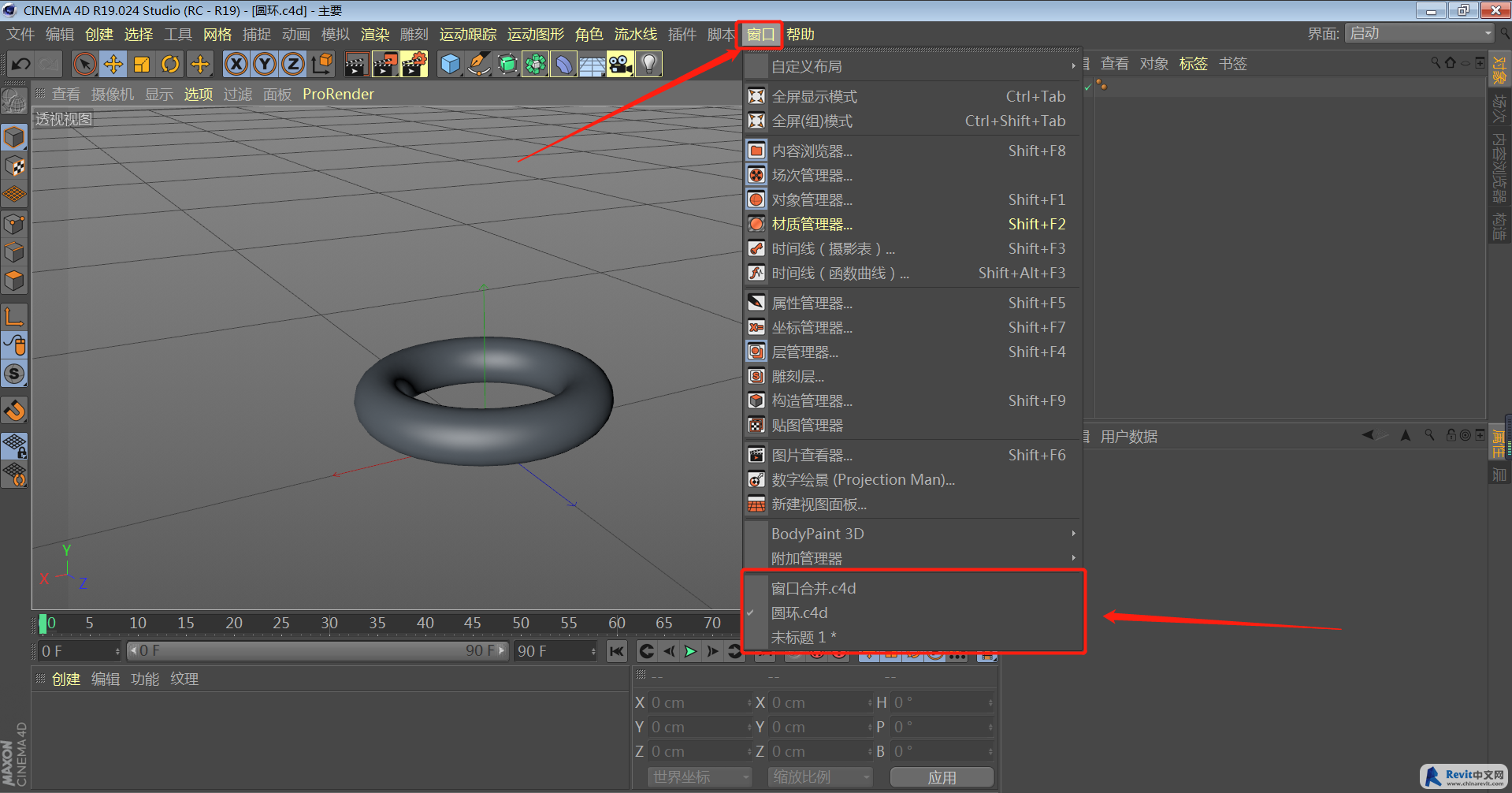The width and height of the screenshot is (1512, 793).
Task: Go to start of animation button
Action: tap(616, 651)
